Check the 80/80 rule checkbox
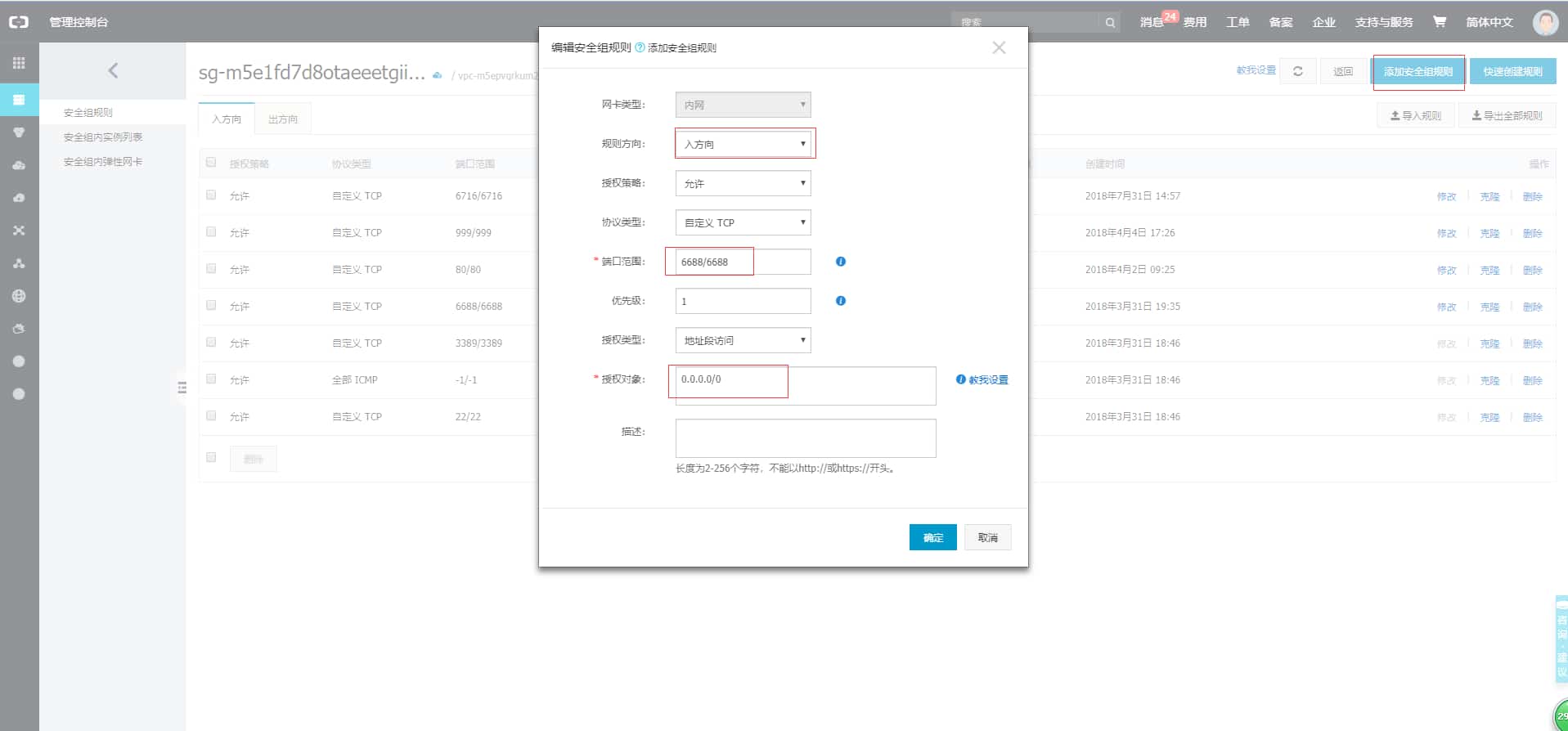This screenshot has width=1568, height=731. point(211,269)
